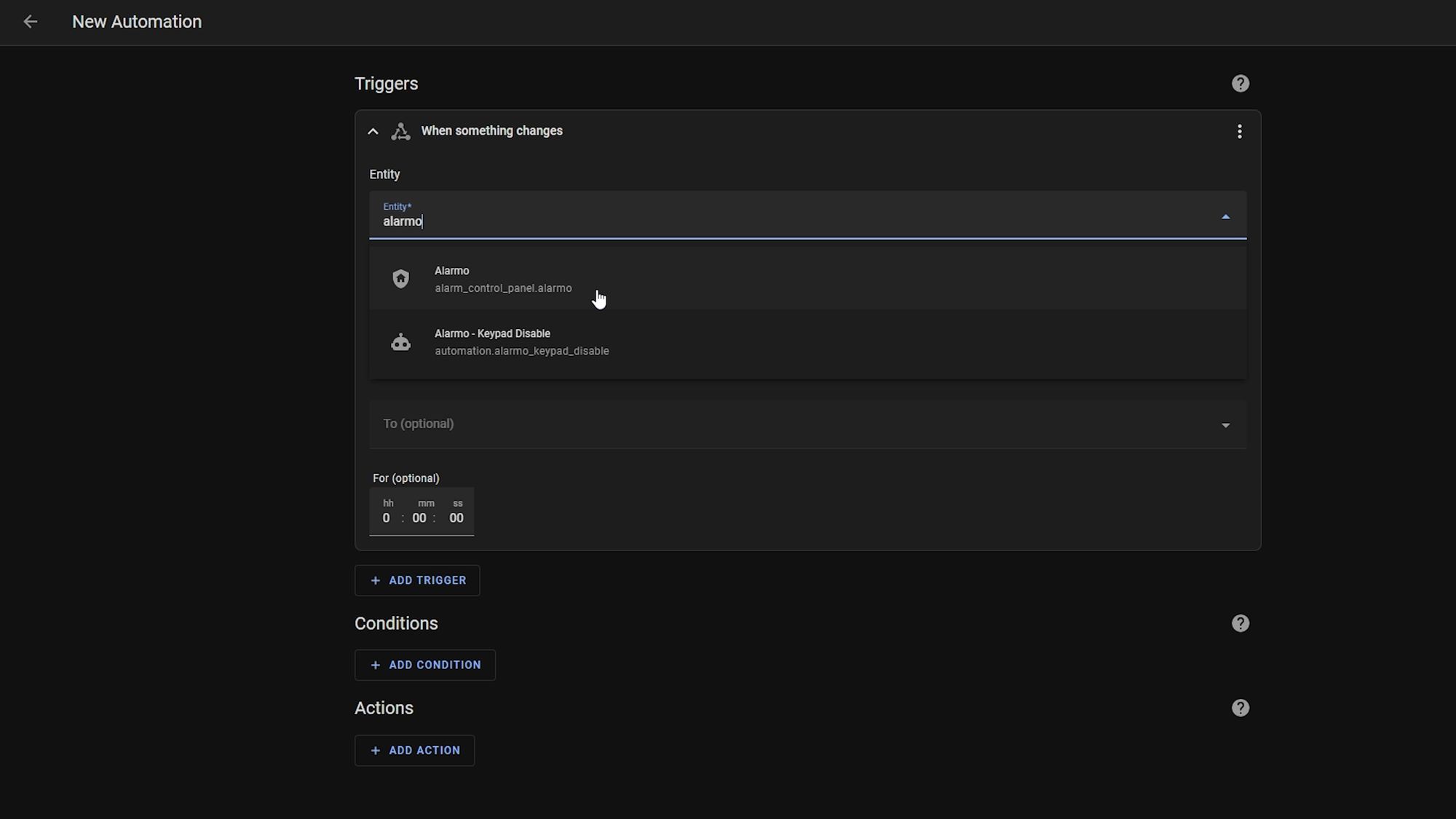Image resolution: width=1456 pixels, height=819 pixels.
Task: Click the Add Action button
Action: pyautogui.click(x=414, y=751)
